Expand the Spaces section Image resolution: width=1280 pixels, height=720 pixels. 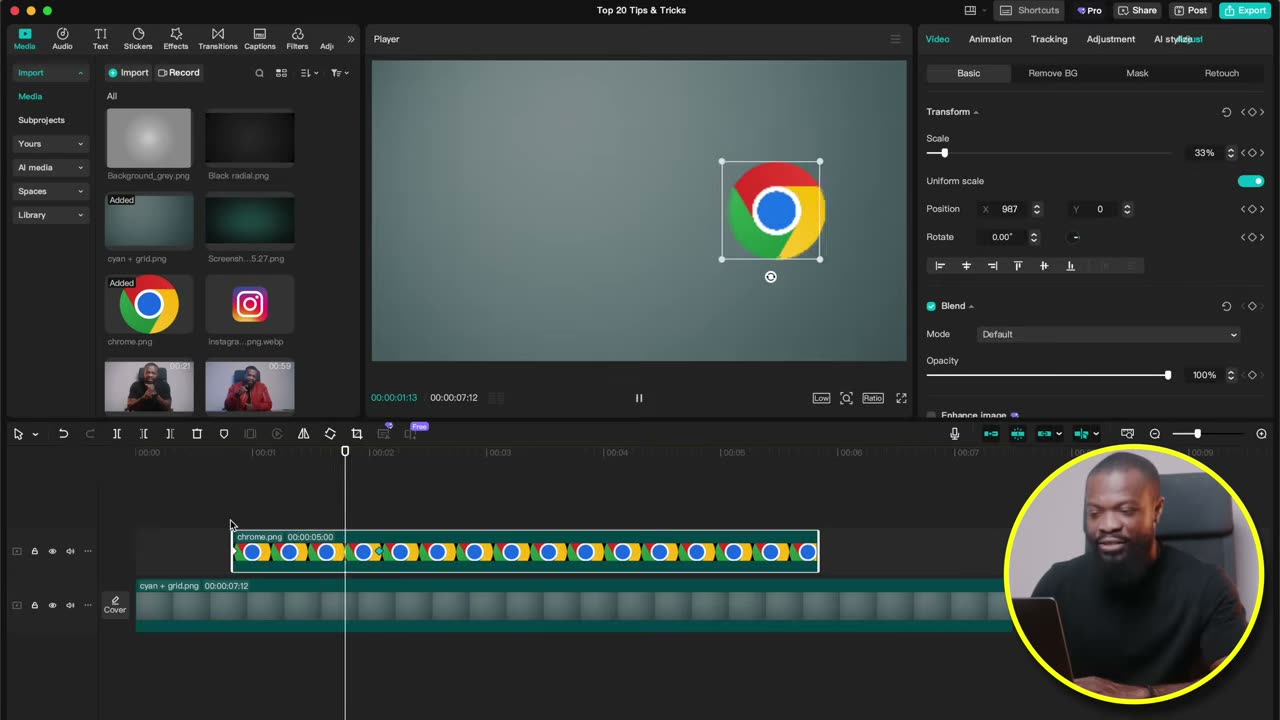click(51, 191)
